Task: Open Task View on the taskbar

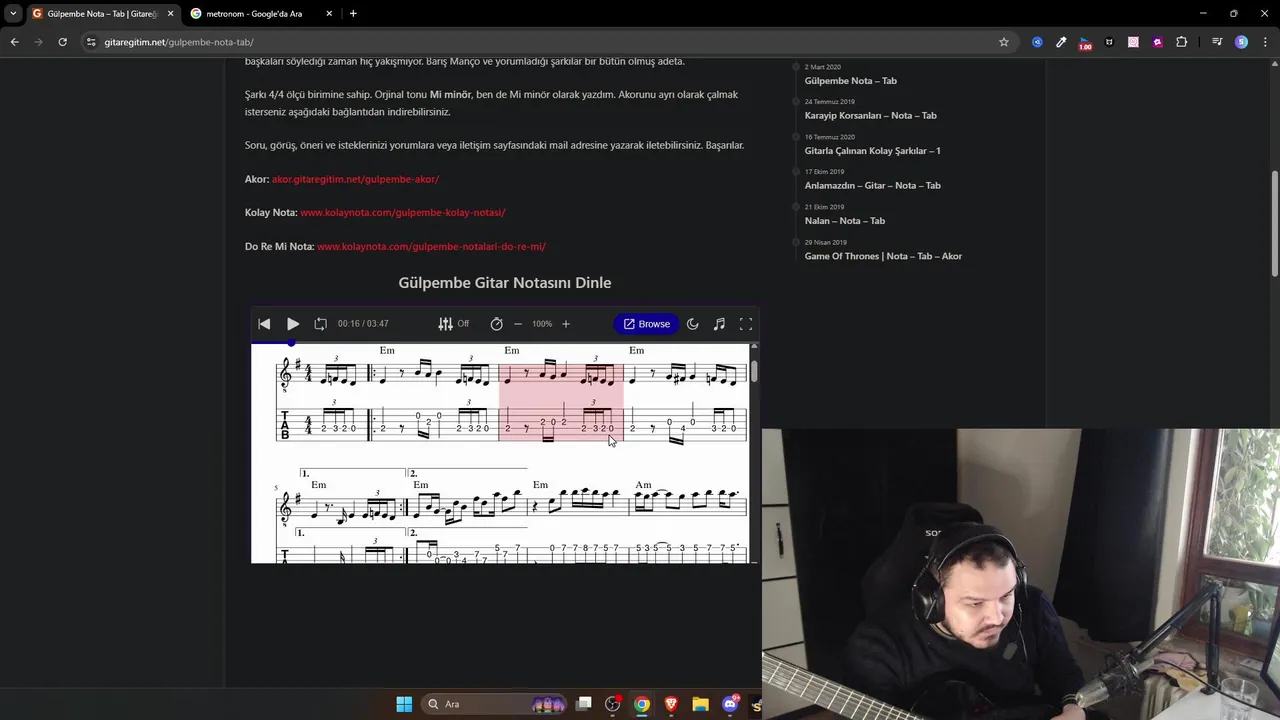Action: pyautogui.click(x=584, y=704)
